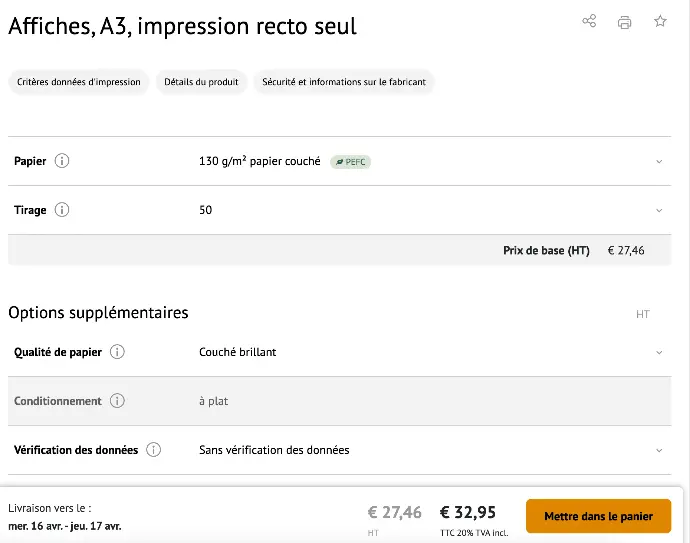Image resolution: width=690 pixels, height=543 pixels.
Task: Open Critères données d'impression tab
Action: [79, 82]
